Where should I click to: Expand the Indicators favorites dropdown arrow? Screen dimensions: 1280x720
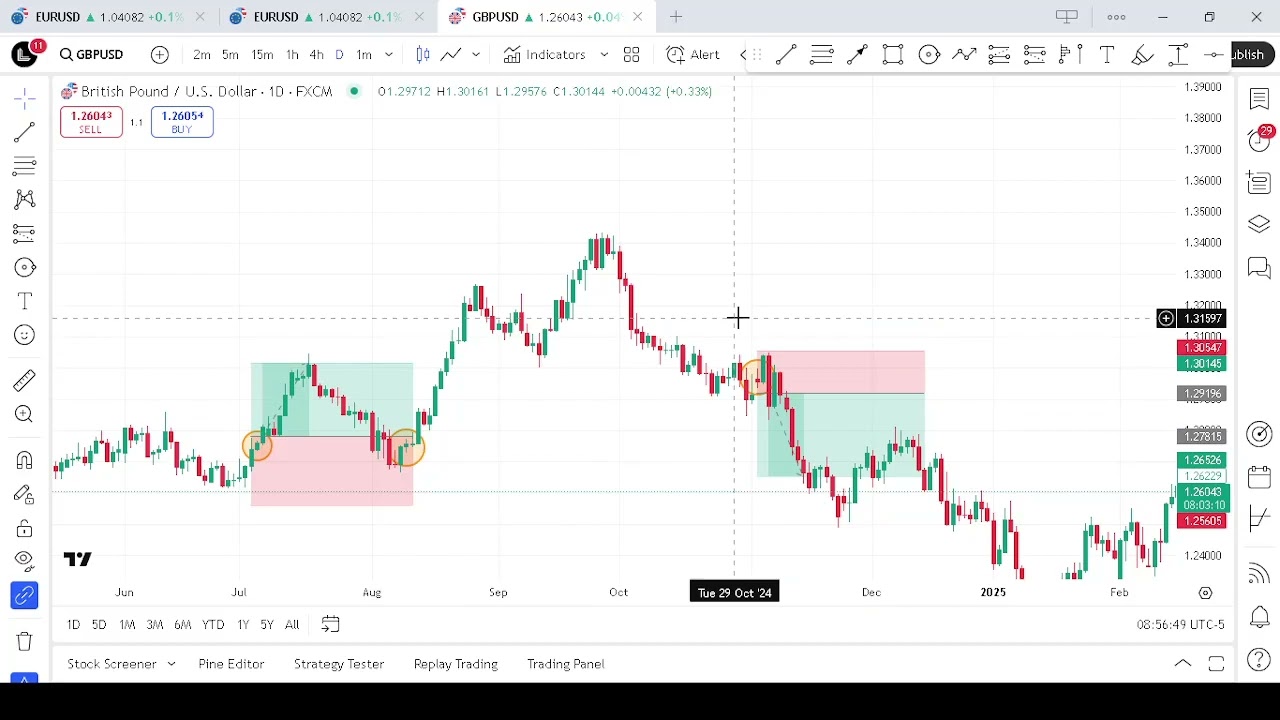click(604, 55)
